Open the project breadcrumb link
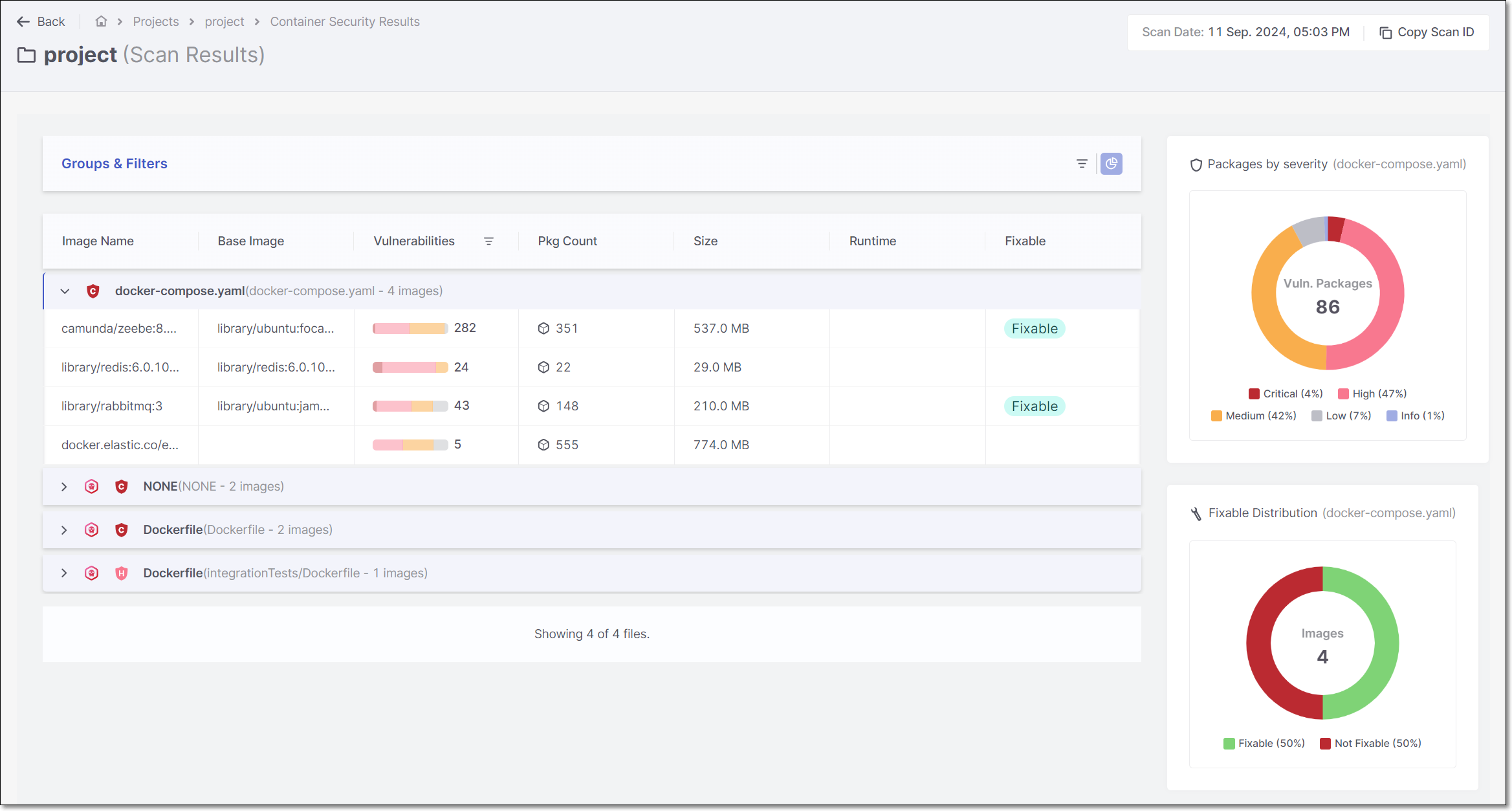The height and width of the screenshot is (811, 1512). point(225,21)
